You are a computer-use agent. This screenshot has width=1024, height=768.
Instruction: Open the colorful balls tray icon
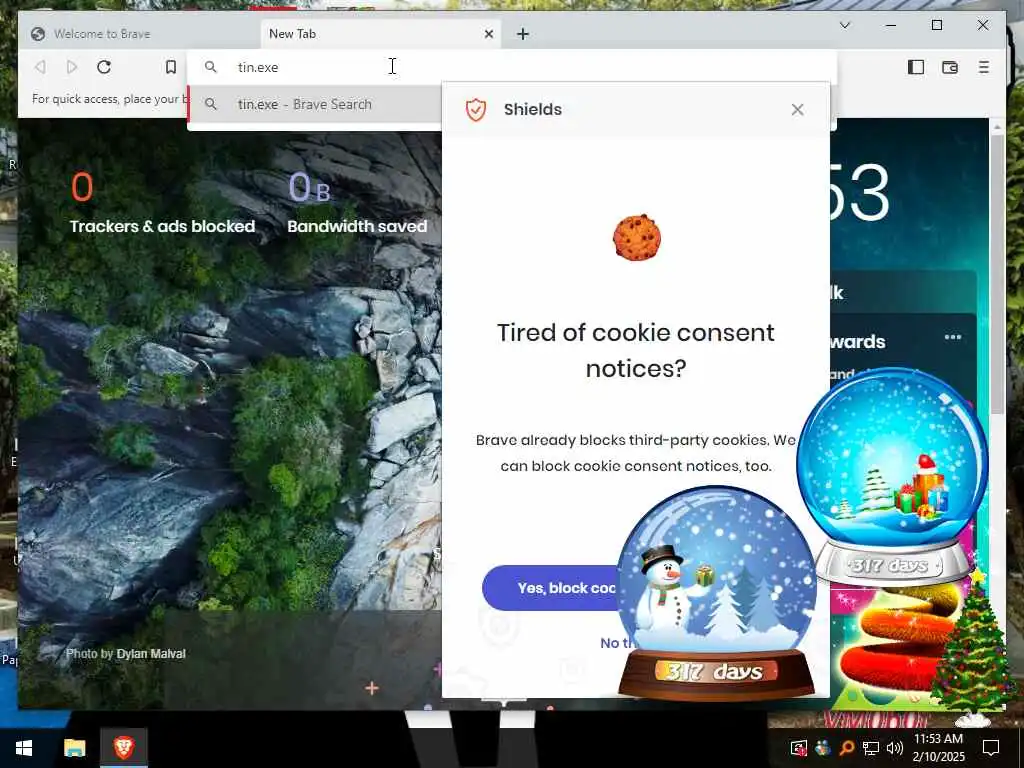click(823, 748)
